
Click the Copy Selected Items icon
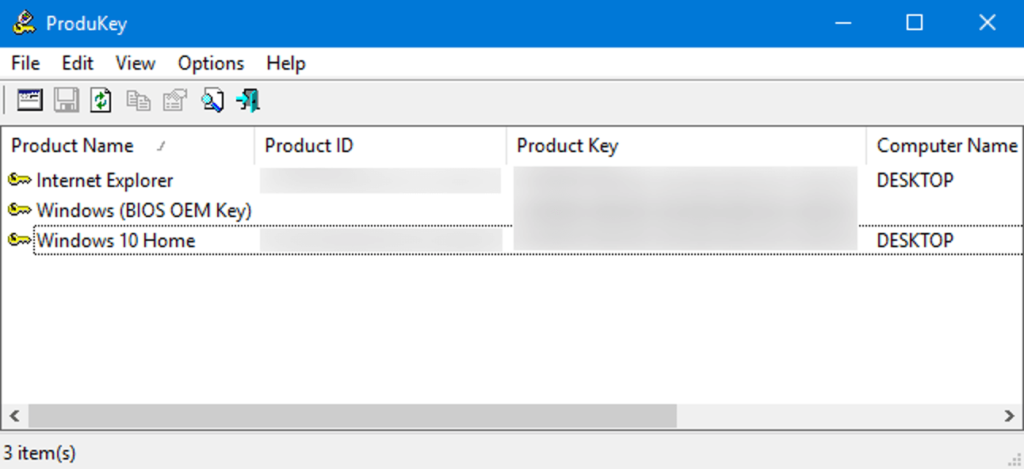(x=138, y=100)
